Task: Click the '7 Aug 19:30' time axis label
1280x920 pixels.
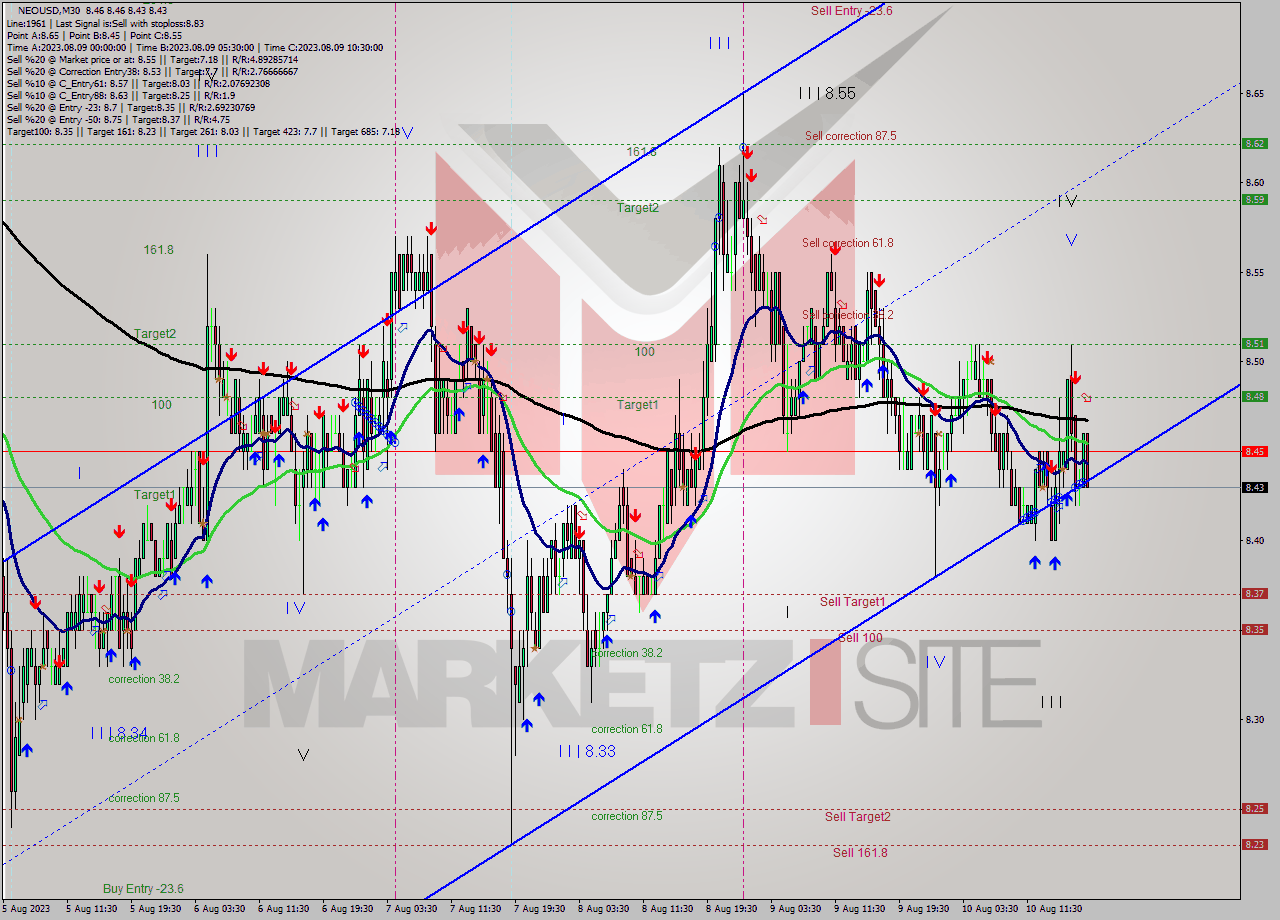Action: 540,909
